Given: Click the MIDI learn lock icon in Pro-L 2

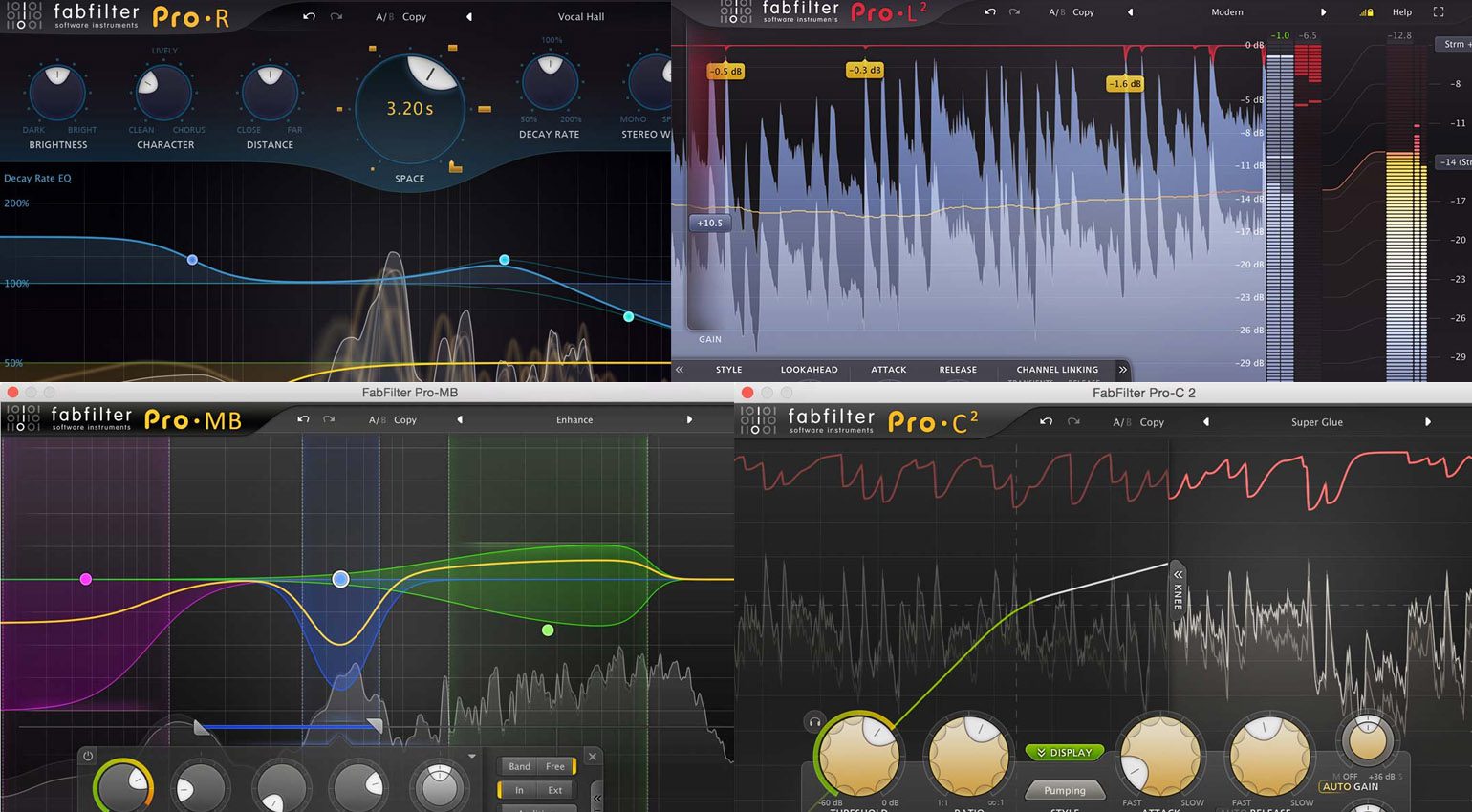Looking at the screenshot, I should click(1367, 12).
